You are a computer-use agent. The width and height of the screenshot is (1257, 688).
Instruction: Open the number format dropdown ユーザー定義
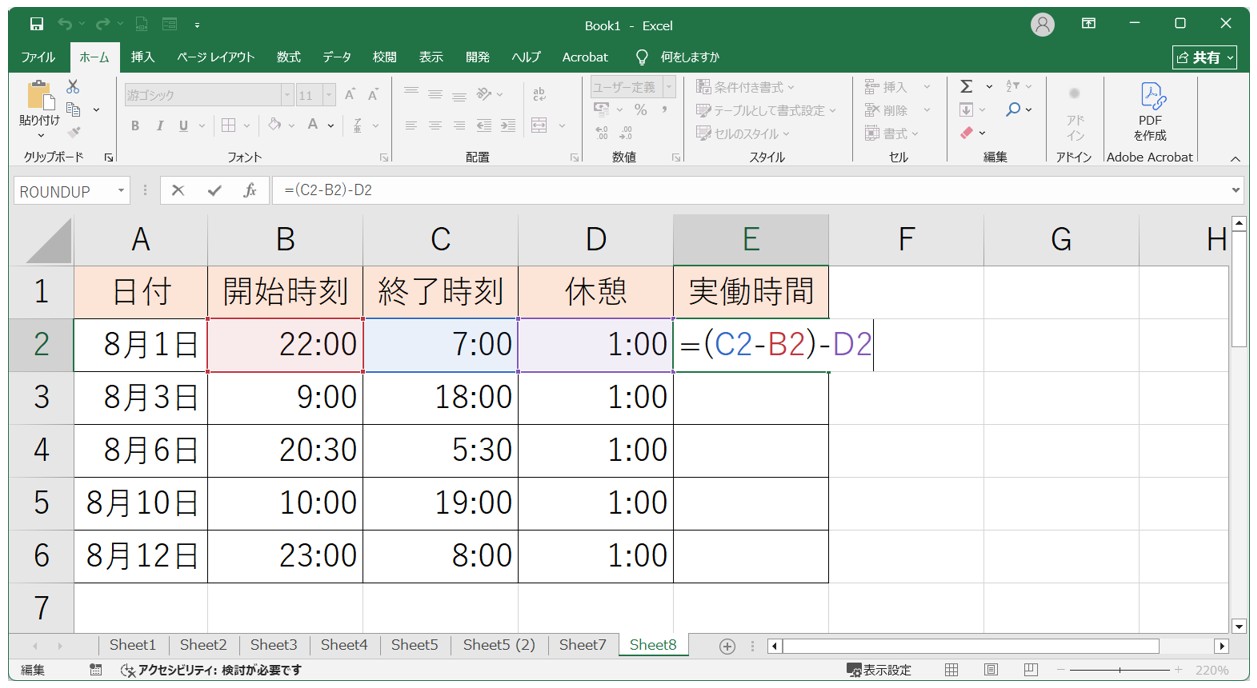tap(670, 87)
